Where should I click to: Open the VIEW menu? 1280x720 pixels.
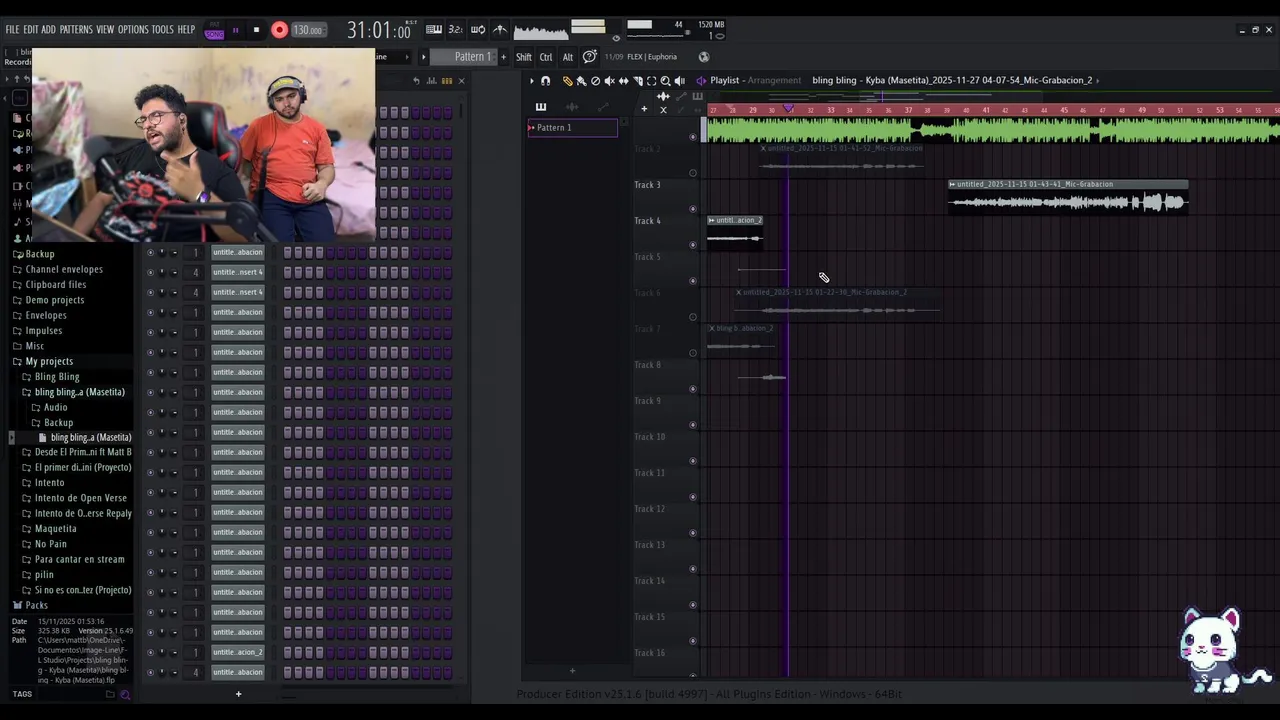click(105, 30)
